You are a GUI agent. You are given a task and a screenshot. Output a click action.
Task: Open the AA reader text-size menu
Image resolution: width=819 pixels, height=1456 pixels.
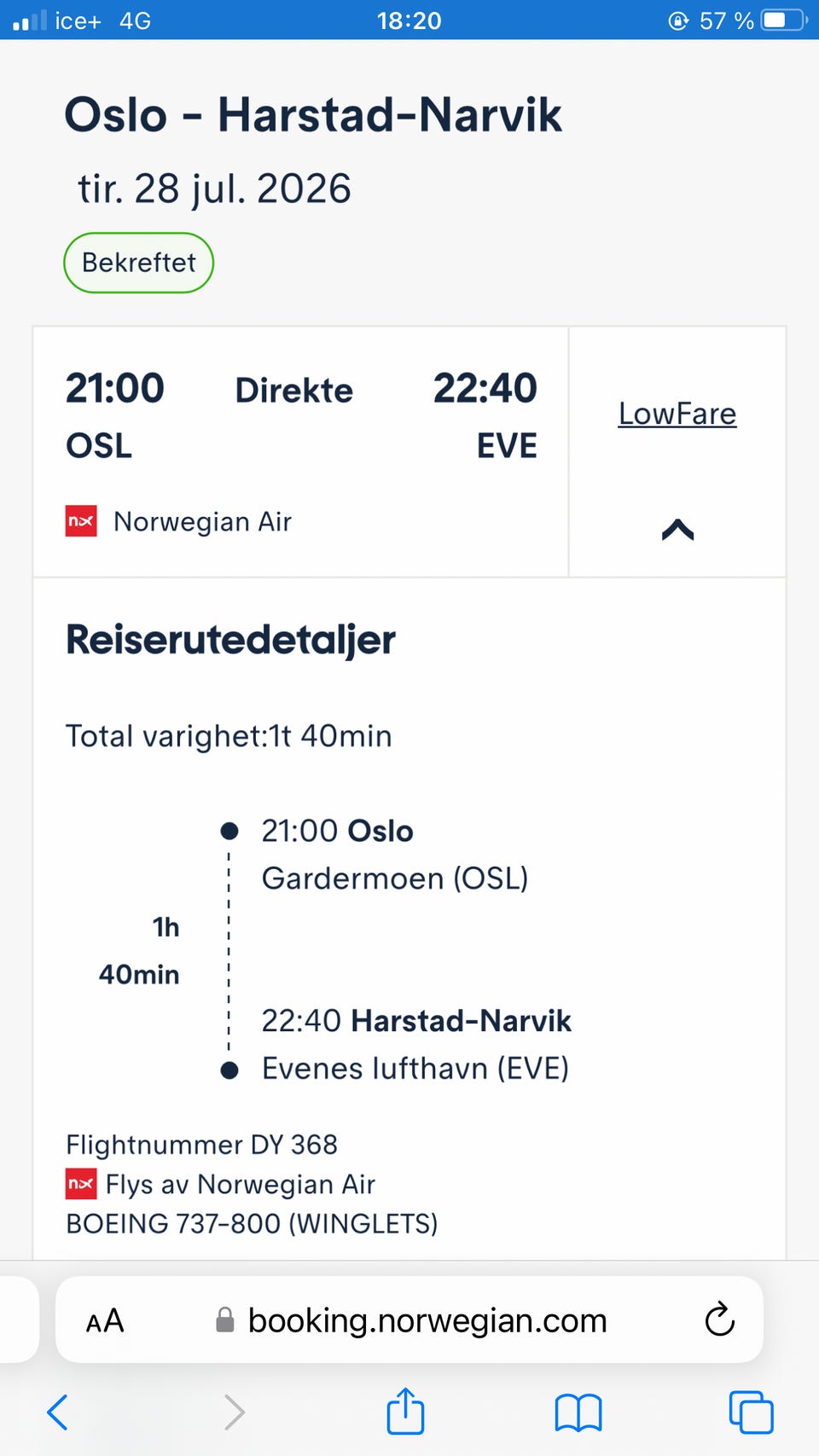[x=105, y=1321]
